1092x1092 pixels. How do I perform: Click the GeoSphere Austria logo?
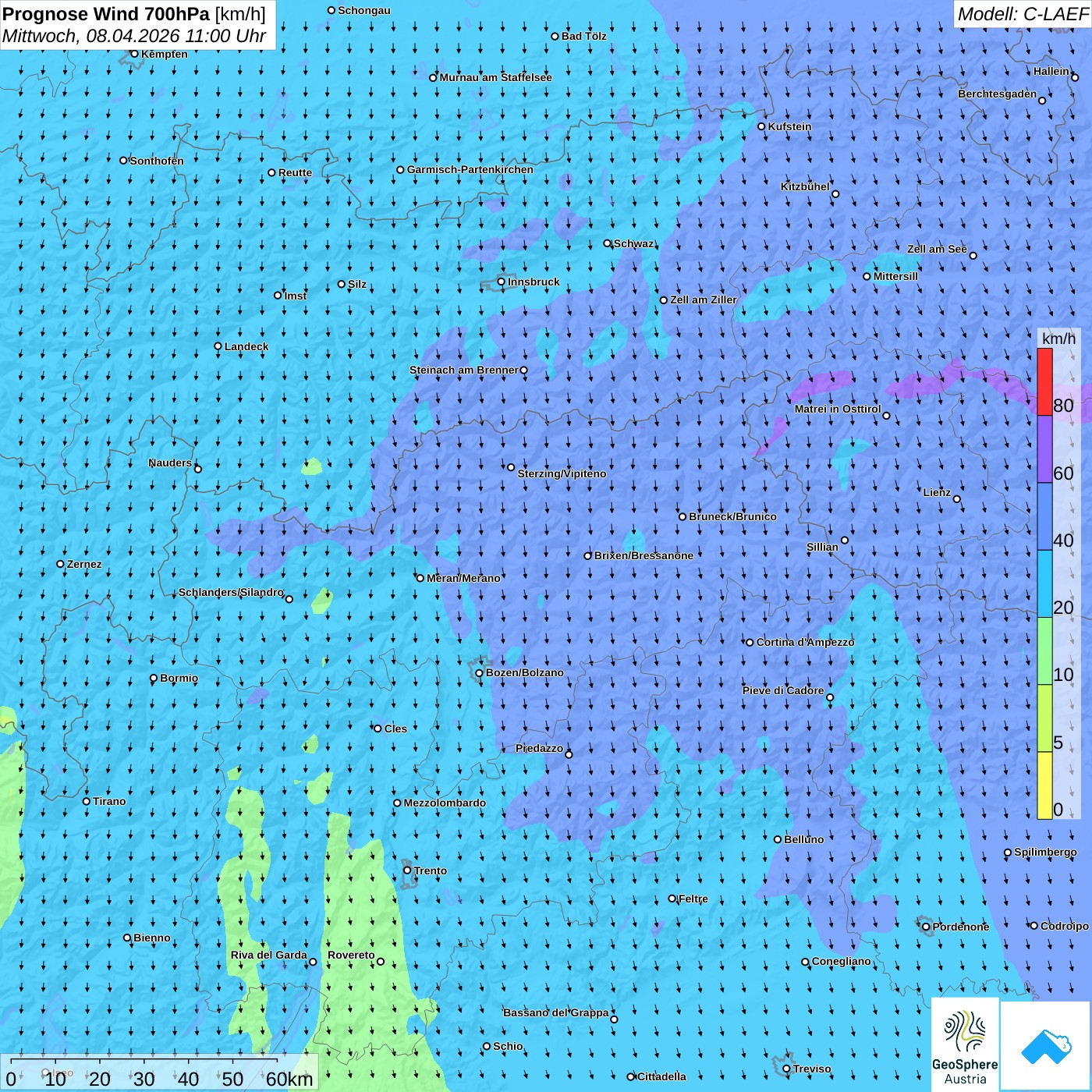[x=965, y=1046]
